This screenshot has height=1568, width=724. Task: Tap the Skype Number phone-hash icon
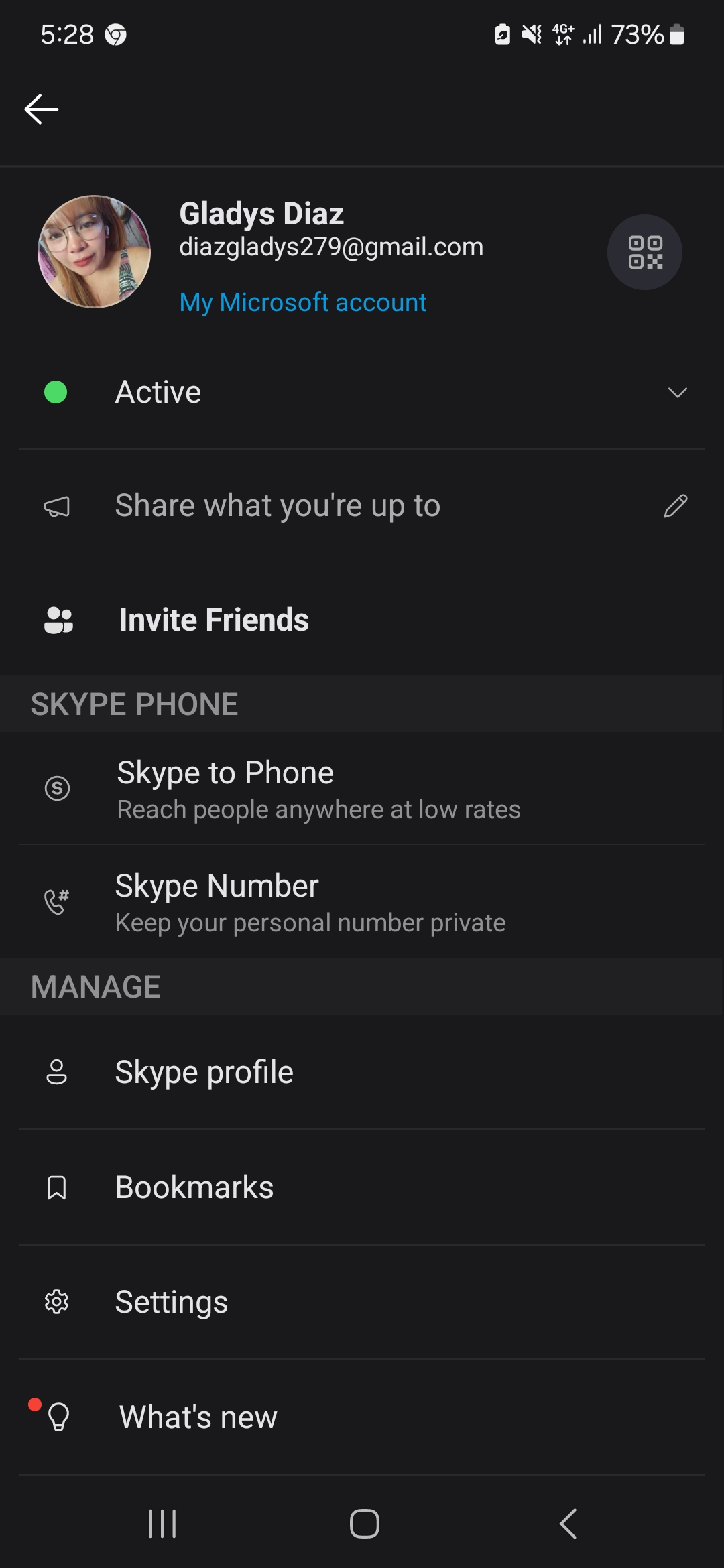click(x=57, y=902)
